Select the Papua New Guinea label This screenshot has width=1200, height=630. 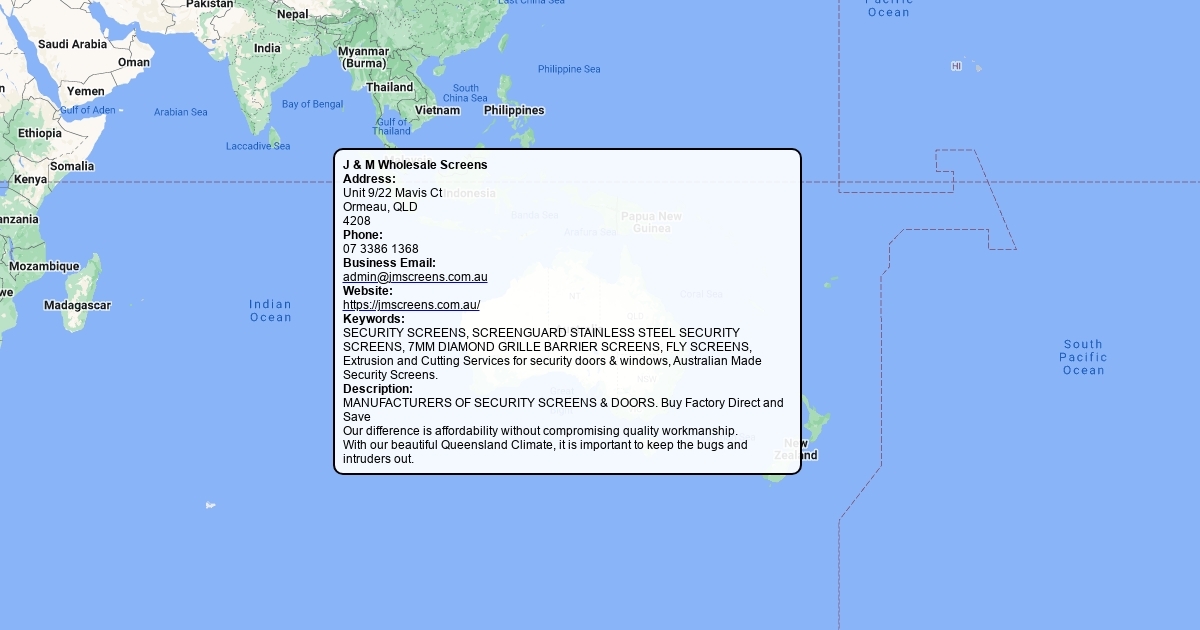651,222
